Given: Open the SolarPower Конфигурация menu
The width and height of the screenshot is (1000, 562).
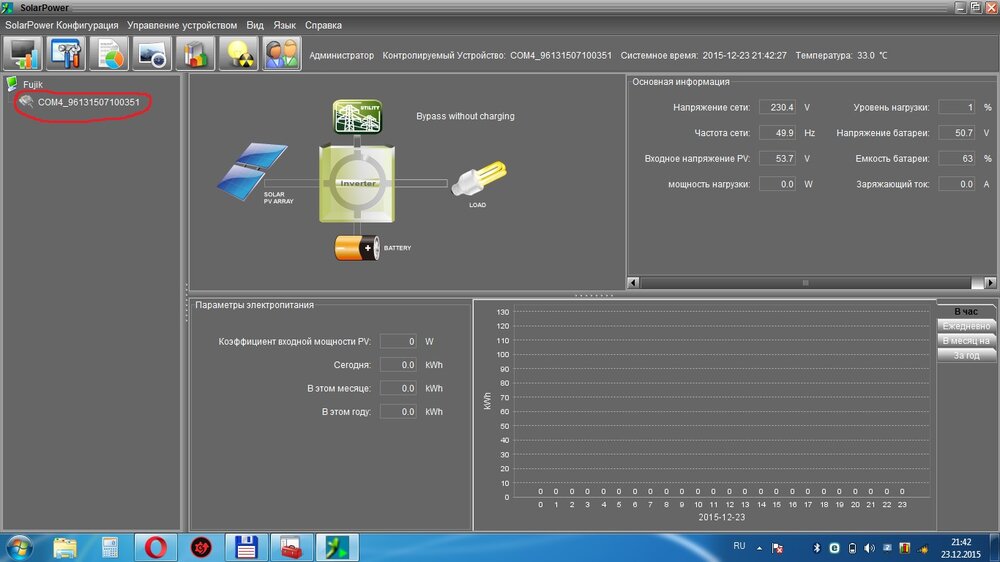Looking at the screenshot, I should click(62, 25).
